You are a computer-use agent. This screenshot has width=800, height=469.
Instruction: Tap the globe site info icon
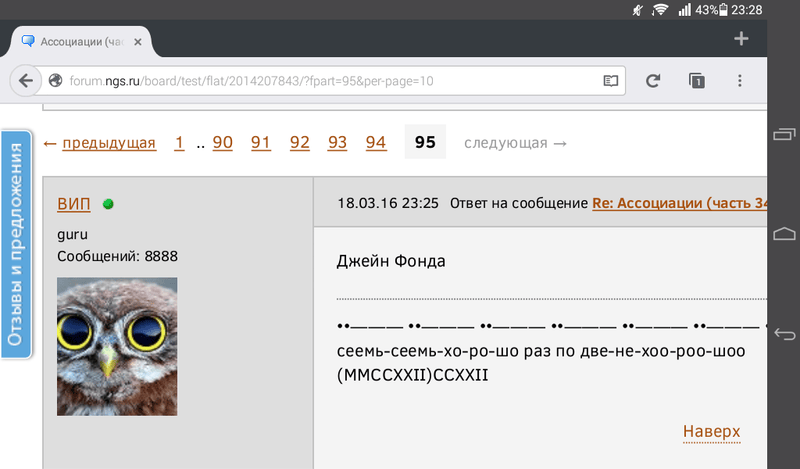(55, 81)
